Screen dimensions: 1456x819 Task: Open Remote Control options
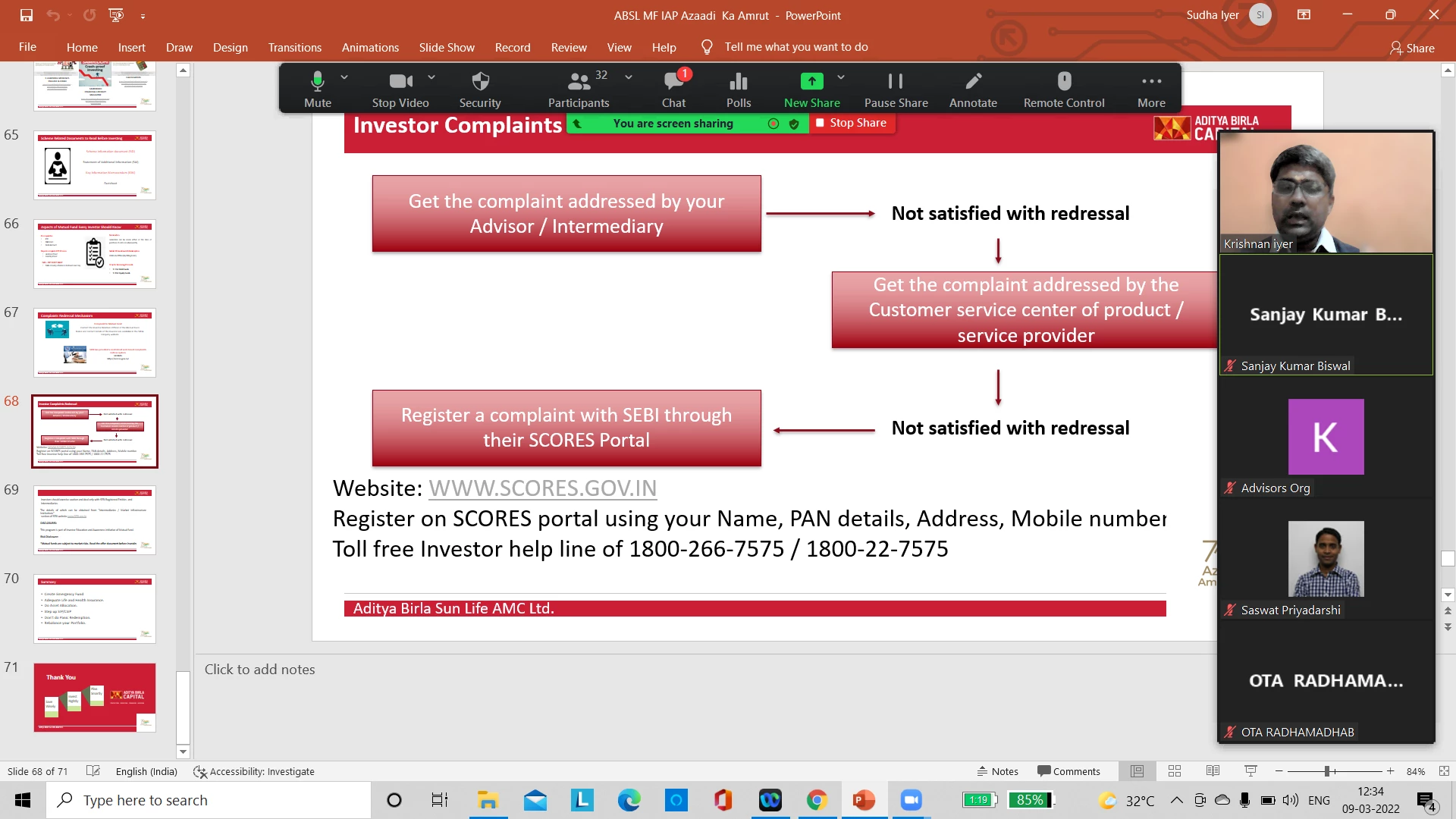pyautogui.click(x=1064, y=89)
